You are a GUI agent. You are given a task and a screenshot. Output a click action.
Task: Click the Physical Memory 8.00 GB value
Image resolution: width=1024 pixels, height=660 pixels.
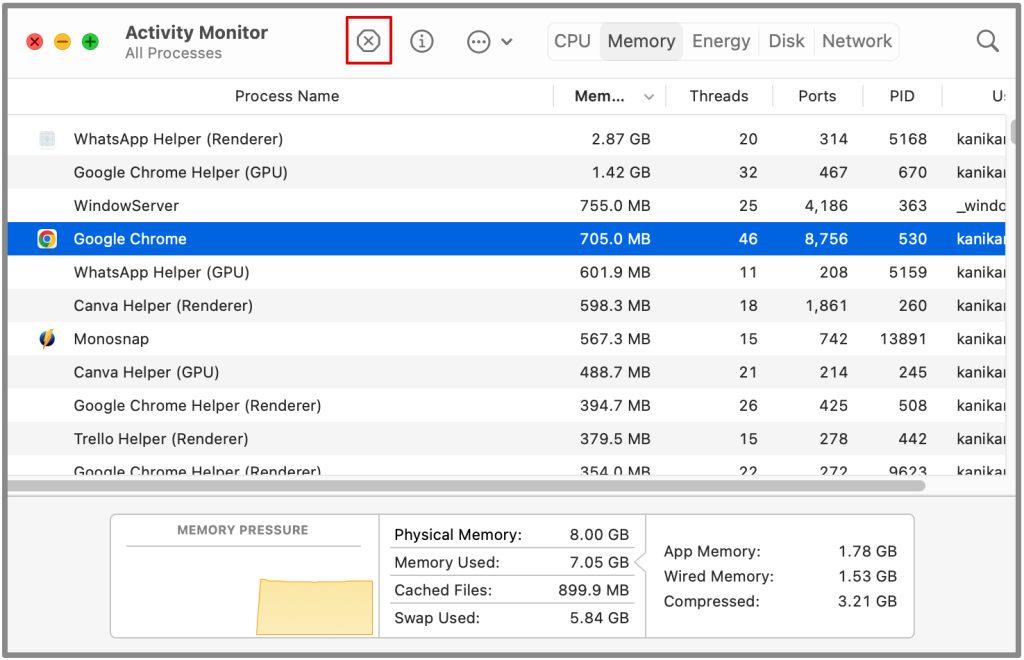click(599, 535)
